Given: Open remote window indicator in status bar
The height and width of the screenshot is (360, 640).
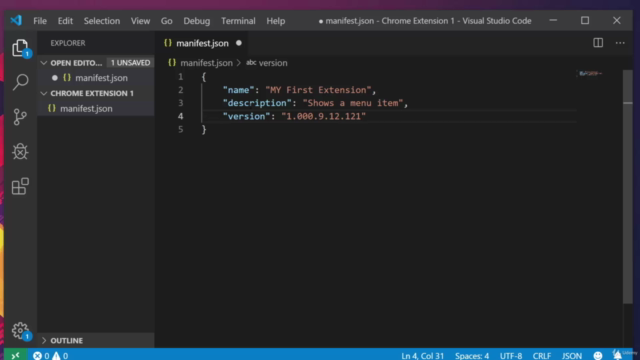Looking at the screenshot, I should point(15,356).
